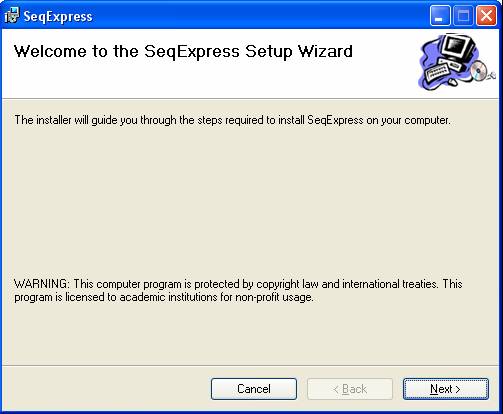The height and width of the screenshot is (414, 503).
Task: Minimize the SeqExpress setup window
Action: 440,16
